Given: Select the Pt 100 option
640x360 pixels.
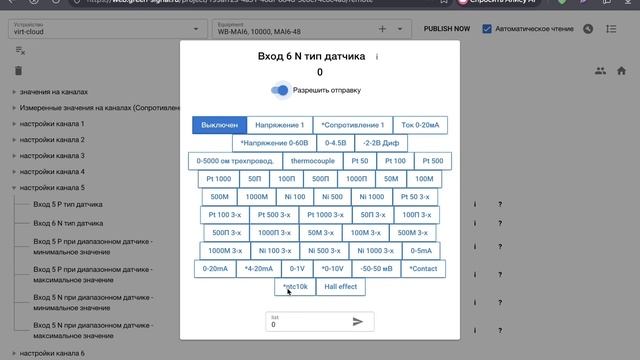Looking at the screenshot, I should click(395, 161).
